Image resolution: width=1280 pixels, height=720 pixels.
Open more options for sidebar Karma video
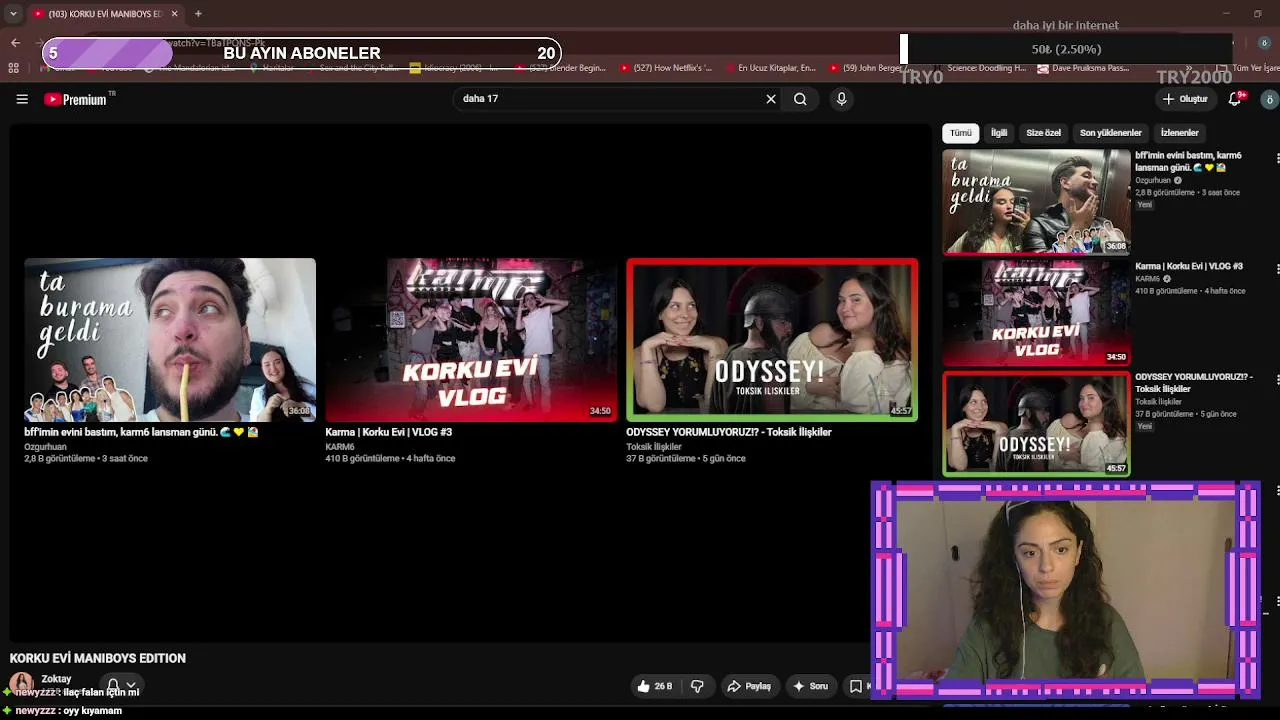tap(1276, 269)
